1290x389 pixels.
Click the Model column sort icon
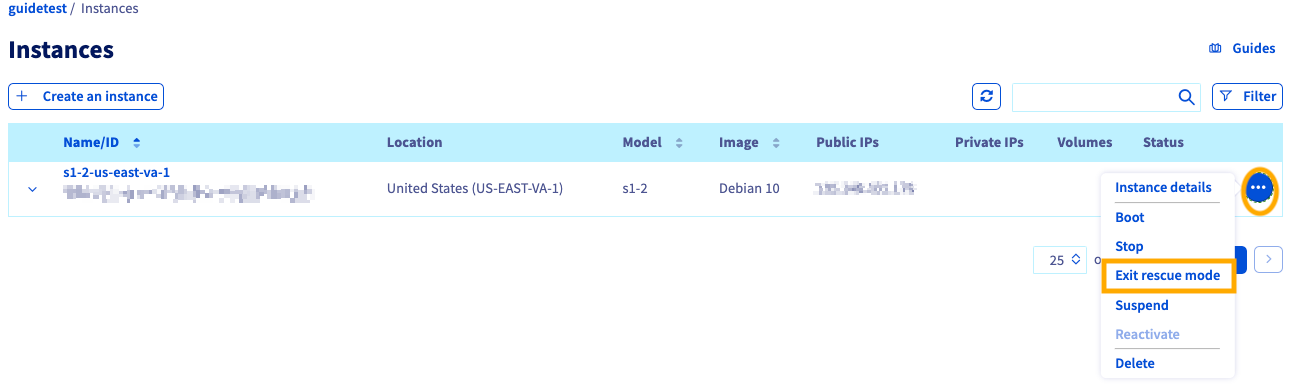click(x=679, y=143)
